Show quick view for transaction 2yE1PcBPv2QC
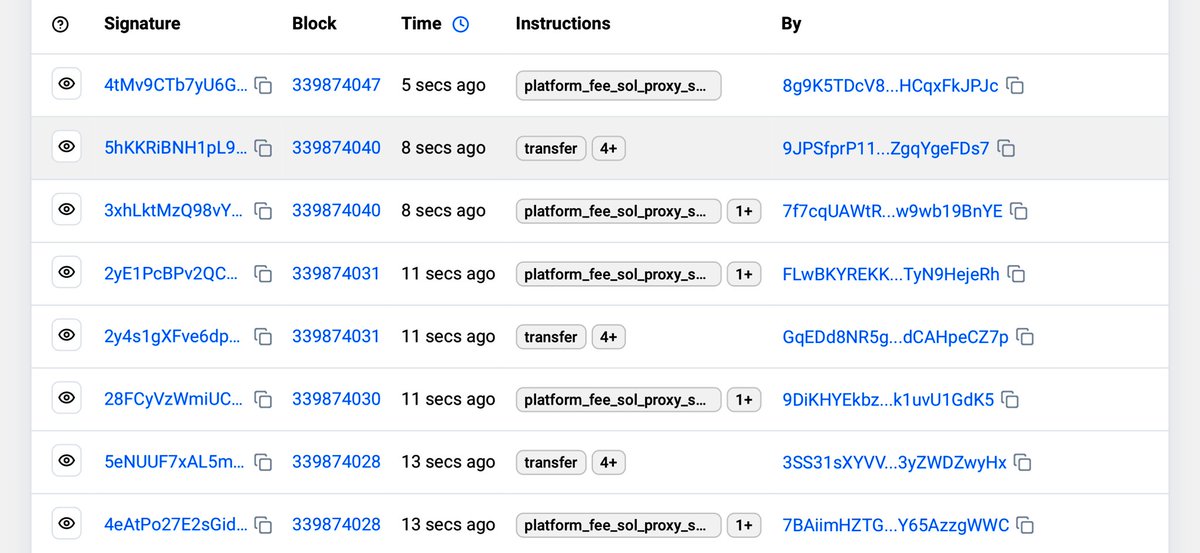Viewport: 1200px width, 553px height. 67,274
